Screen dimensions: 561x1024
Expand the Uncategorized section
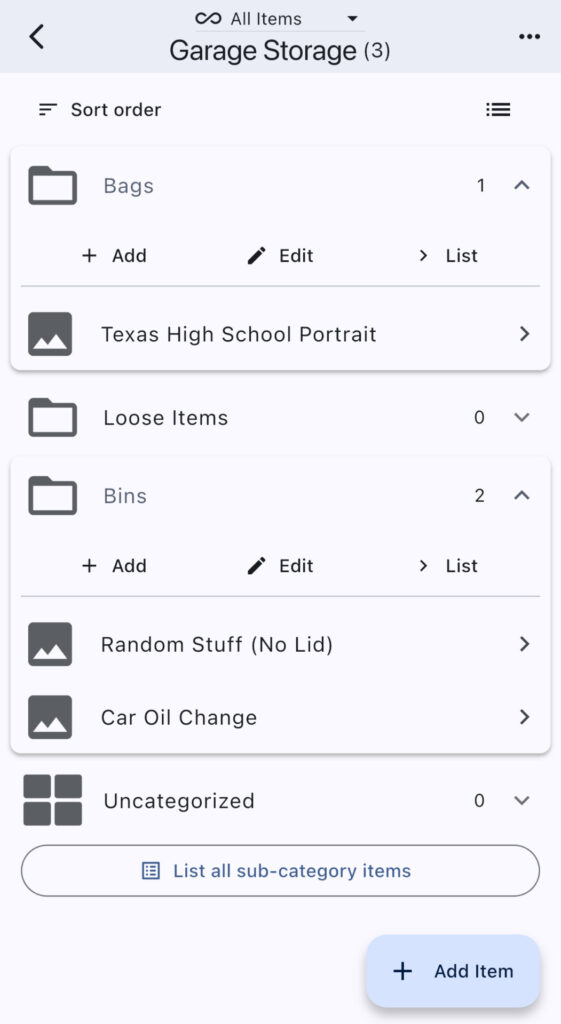tap(521, 800)
